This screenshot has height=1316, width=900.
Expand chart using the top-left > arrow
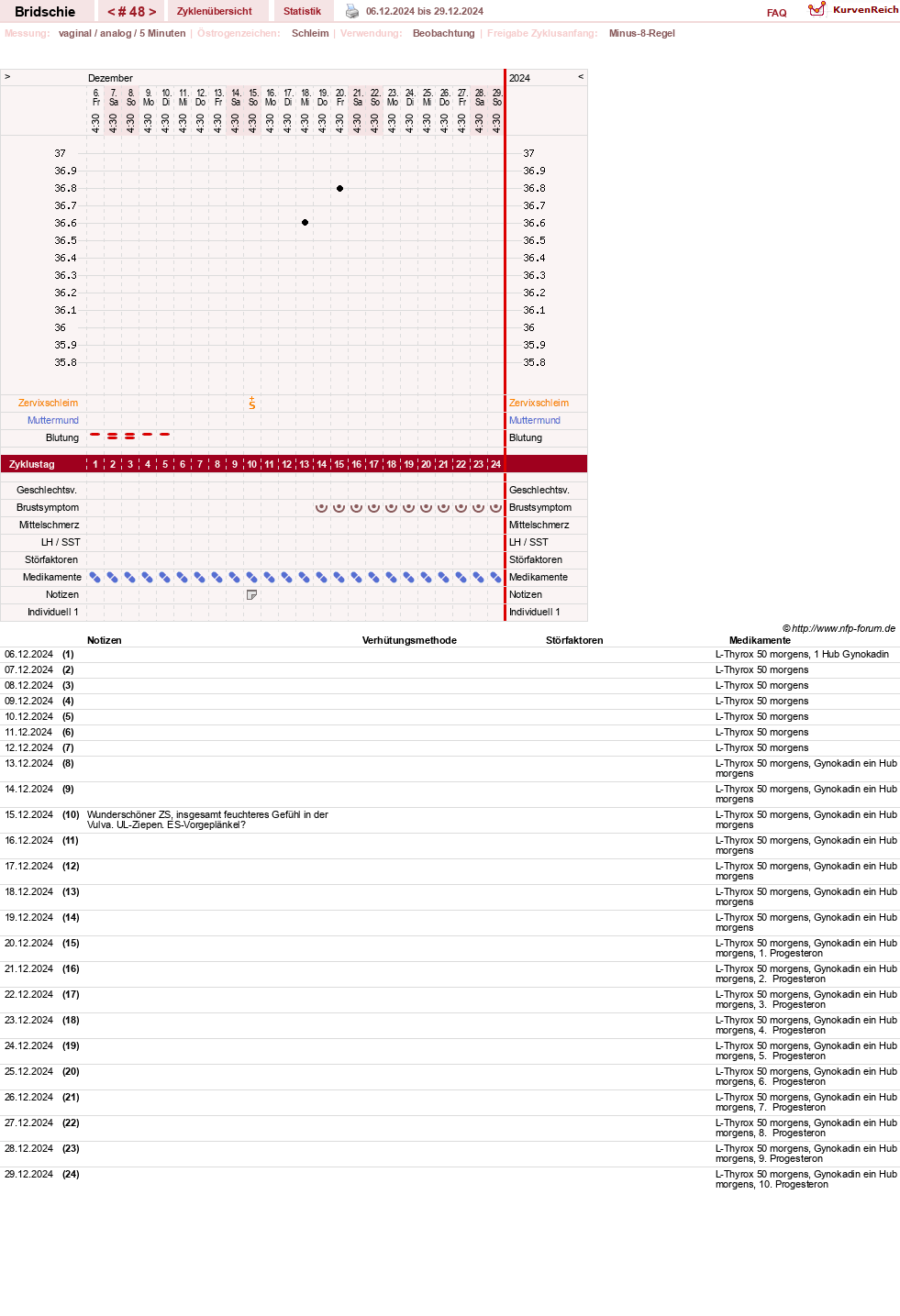(x=7, y=77)
